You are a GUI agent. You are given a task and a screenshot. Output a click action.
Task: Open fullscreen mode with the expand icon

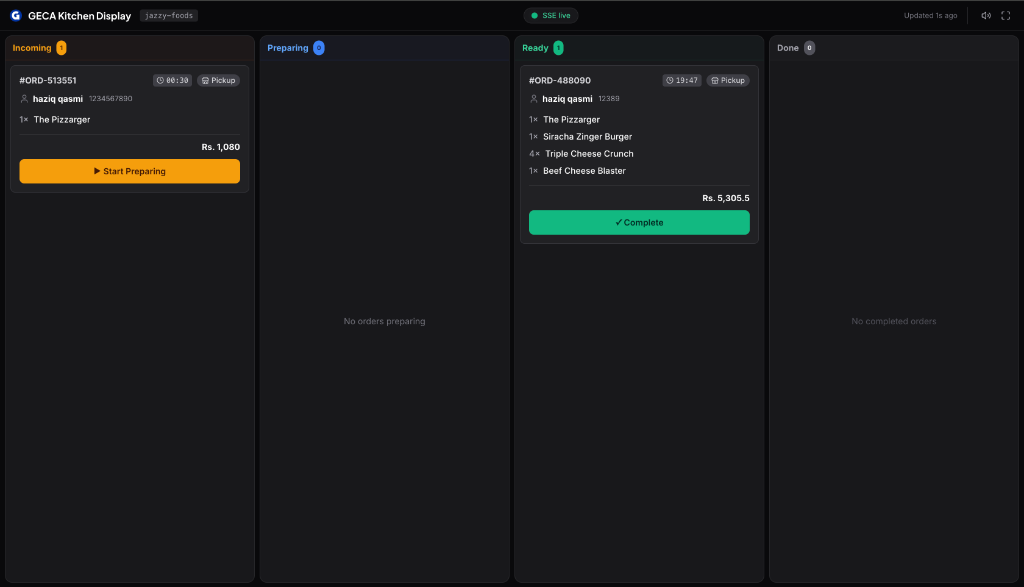[x=1006, y=16]
